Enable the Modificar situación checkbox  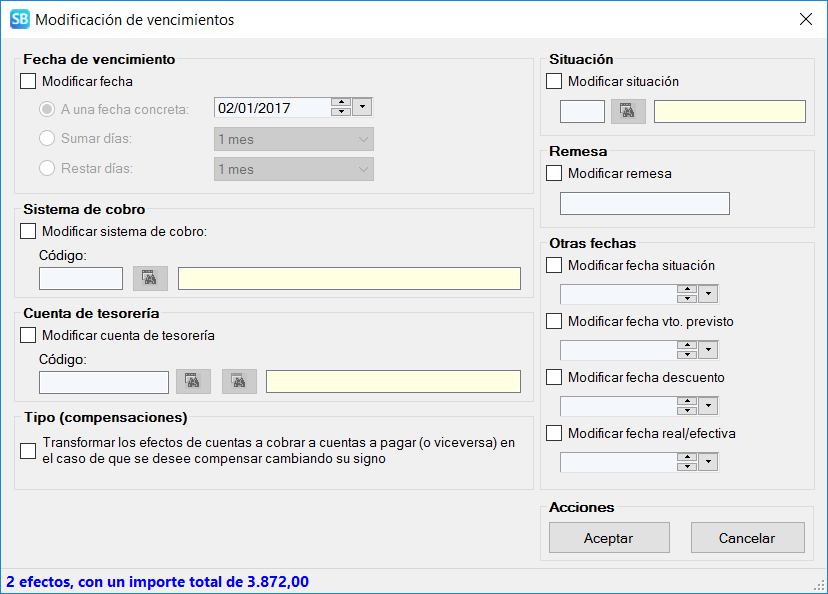[554, 82]
